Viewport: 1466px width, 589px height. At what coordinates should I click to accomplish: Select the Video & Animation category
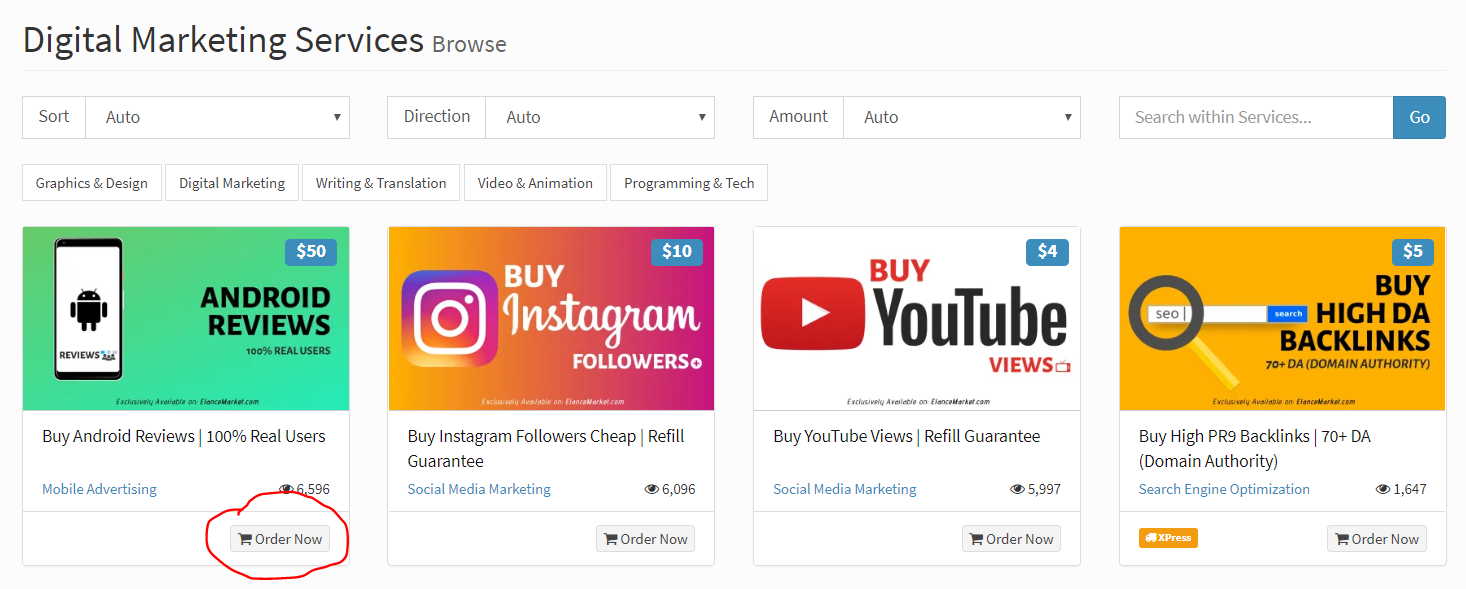pyautogui.click(x=535, y=183)
